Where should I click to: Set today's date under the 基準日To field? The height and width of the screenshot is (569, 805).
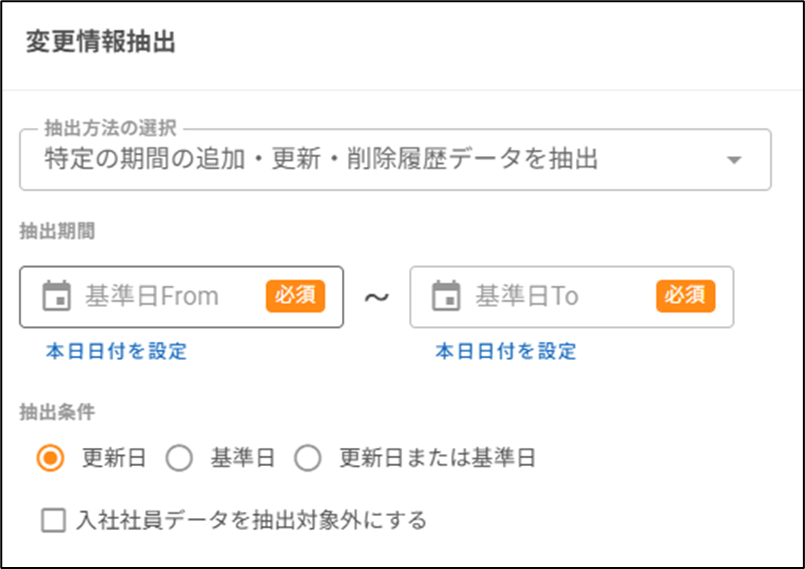click(x=506, y=351)
